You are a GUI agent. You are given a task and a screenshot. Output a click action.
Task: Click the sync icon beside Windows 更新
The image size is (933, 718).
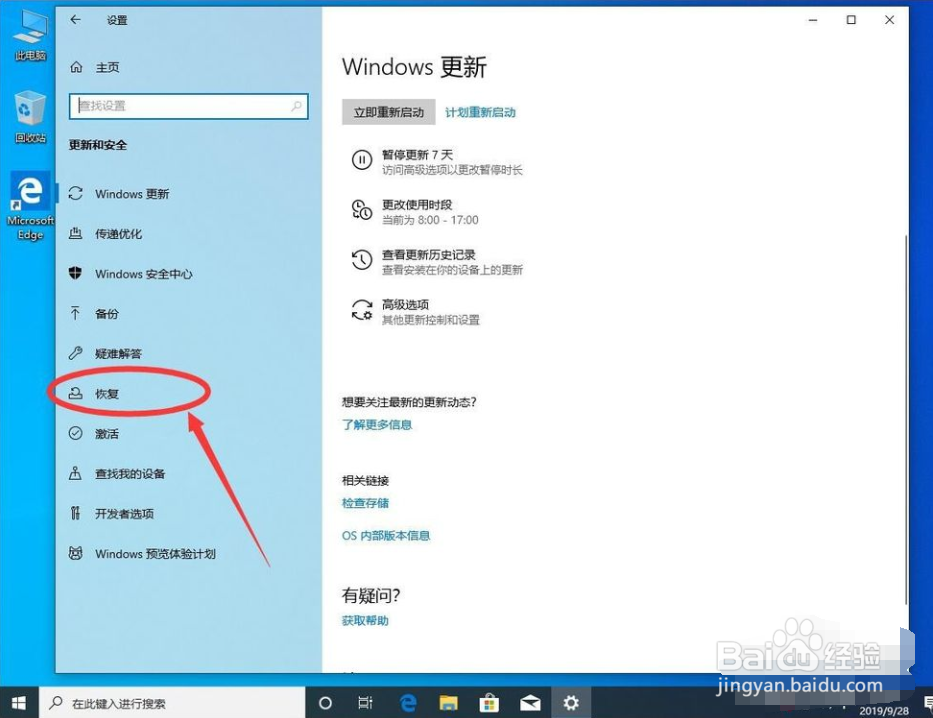pos(76,193)
